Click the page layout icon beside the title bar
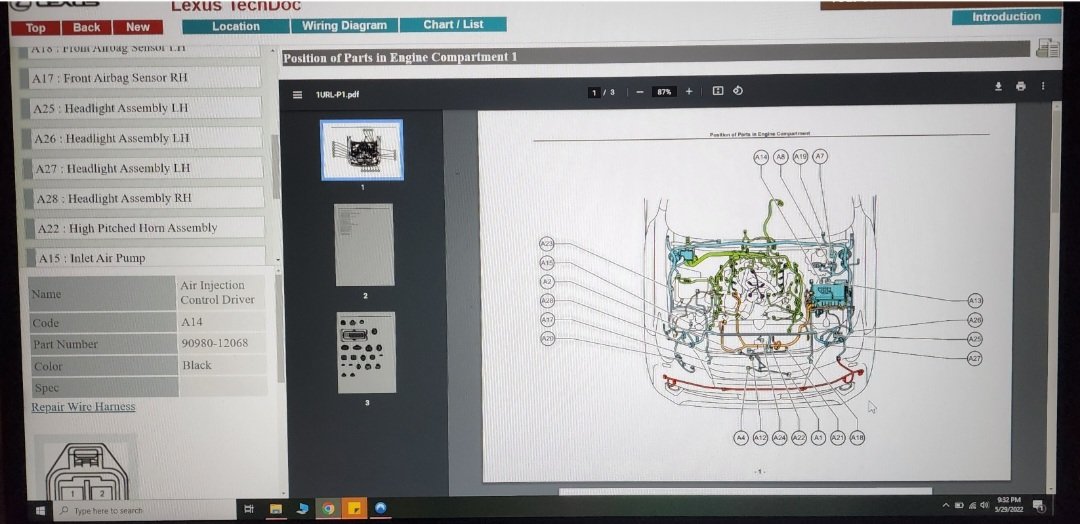This screenshot has height=524, width=1080. click(x=1048, y=48)
